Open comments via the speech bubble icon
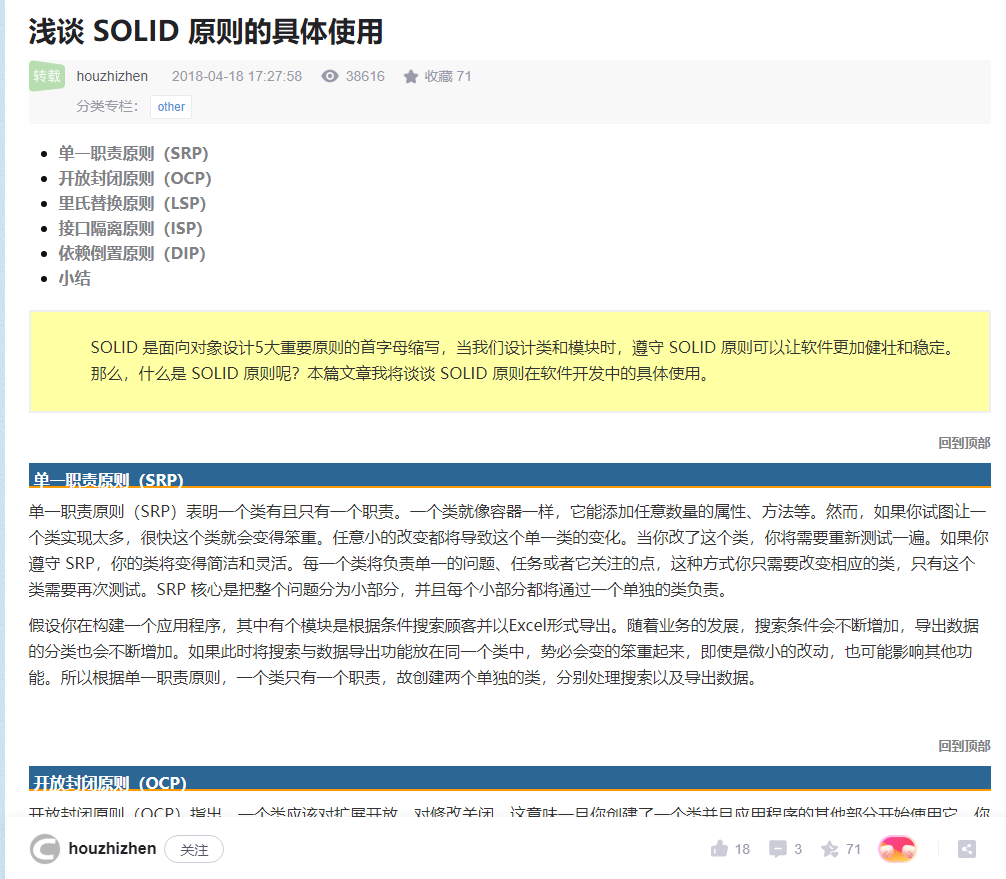1006x879 pixels. point(777,849)
